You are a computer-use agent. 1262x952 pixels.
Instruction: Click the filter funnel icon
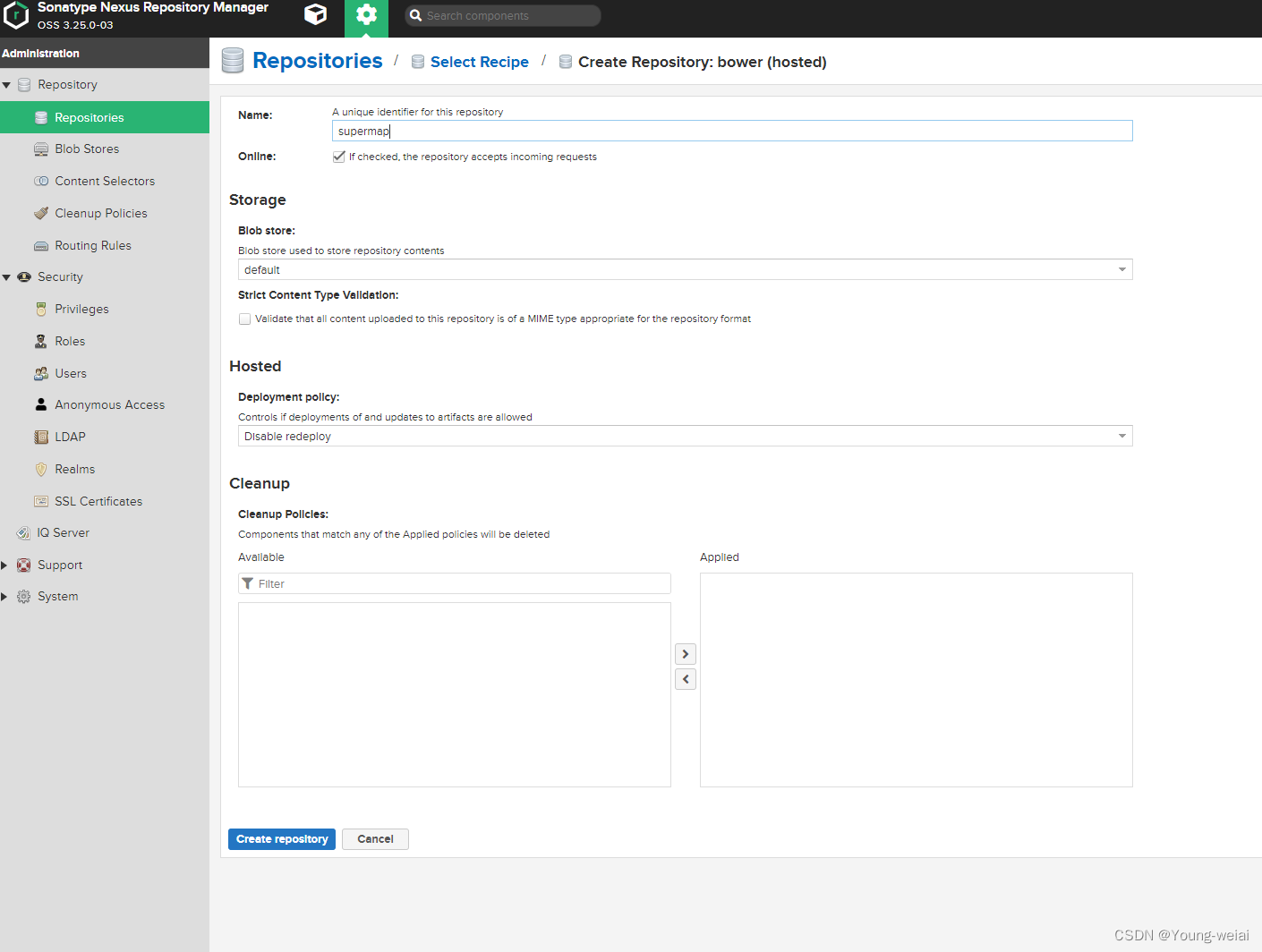click(248, 583)
